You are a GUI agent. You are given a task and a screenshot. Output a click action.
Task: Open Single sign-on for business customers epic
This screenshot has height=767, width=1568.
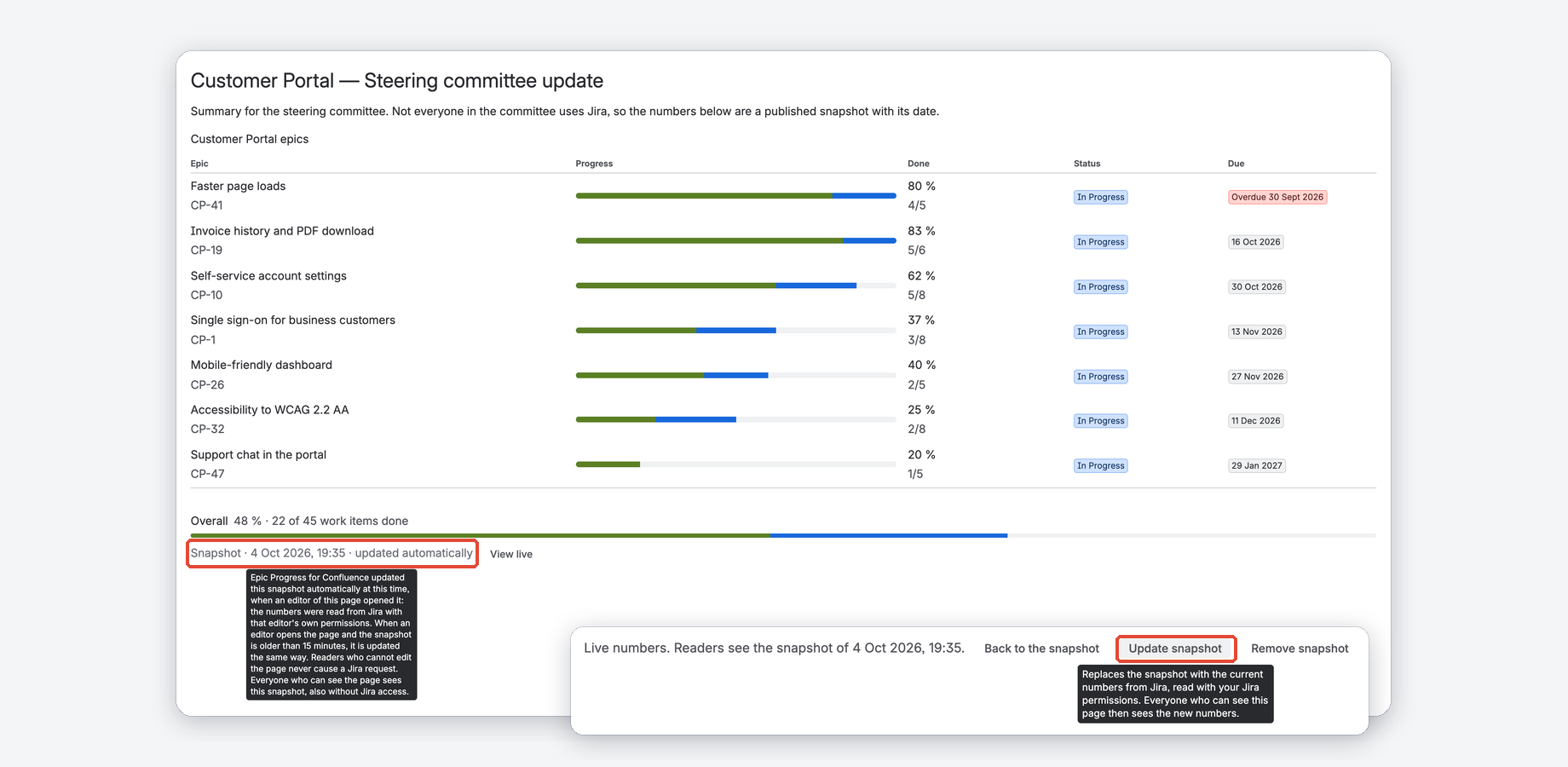pyautogui.click(x=292, y=320)
